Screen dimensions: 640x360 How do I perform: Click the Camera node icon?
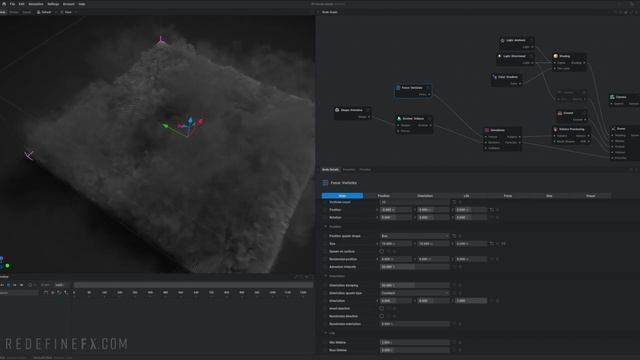pos(612,97)
